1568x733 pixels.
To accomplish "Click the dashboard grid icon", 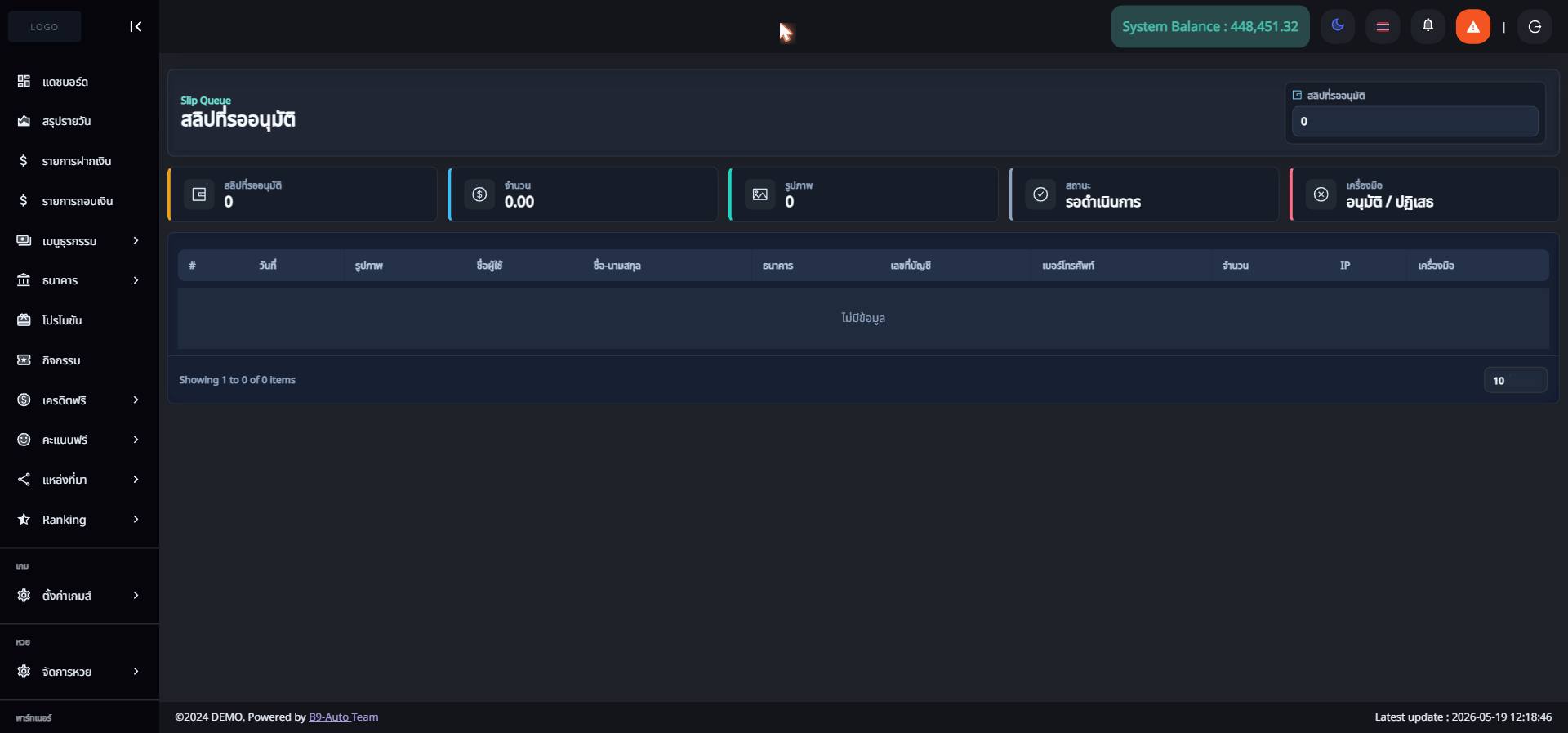I will pyautogui.click(x=24, y=81).
